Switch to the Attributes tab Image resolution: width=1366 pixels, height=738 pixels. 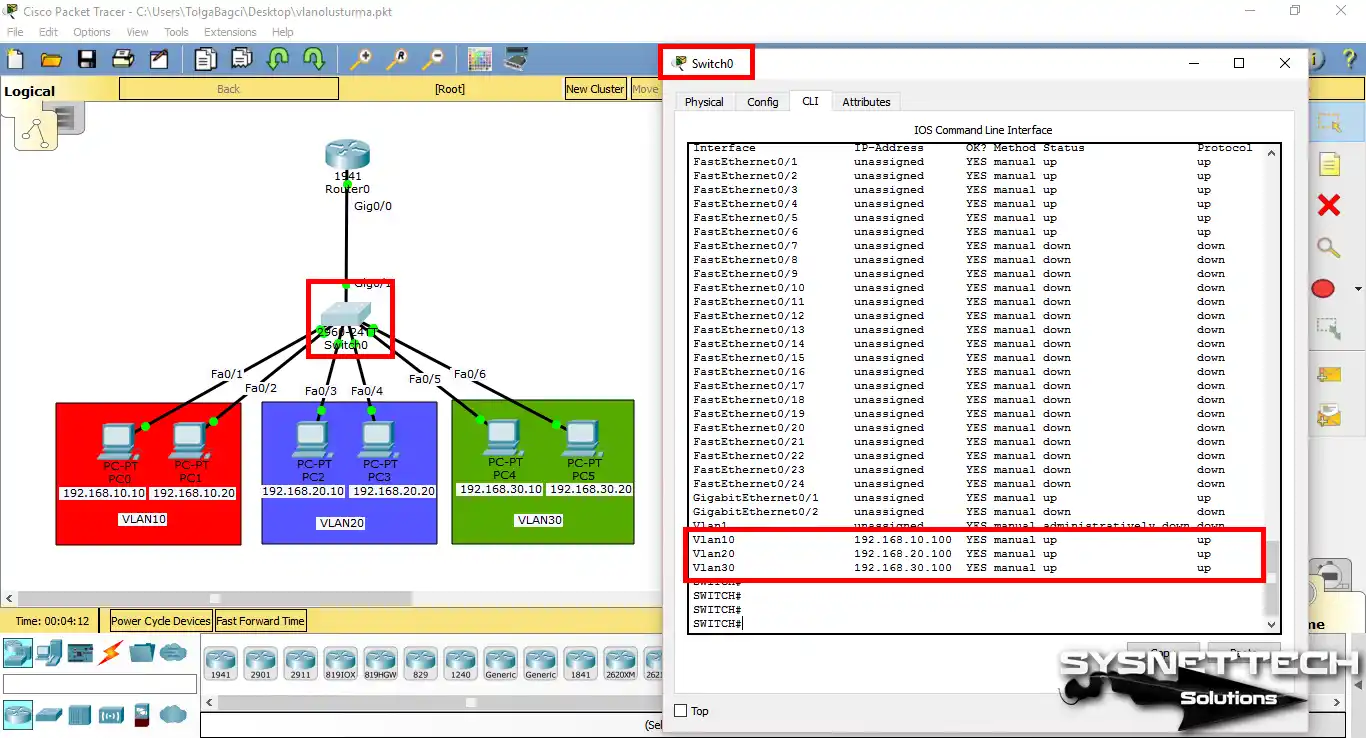pos(866,102)
